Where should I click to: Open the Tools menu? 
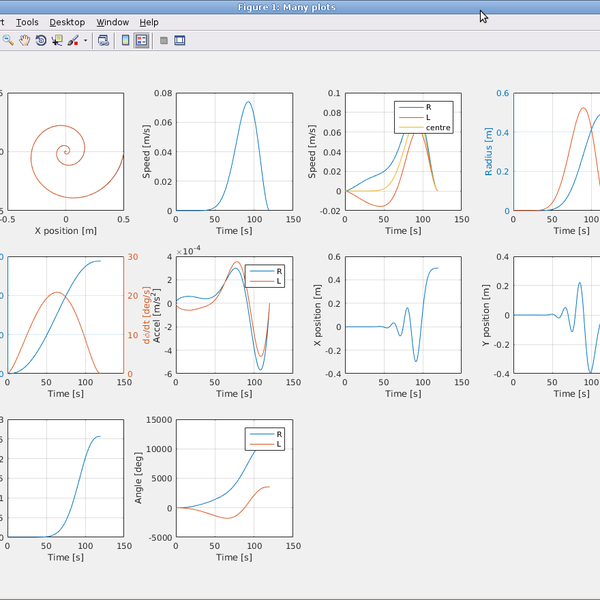(x=28, y=22)
